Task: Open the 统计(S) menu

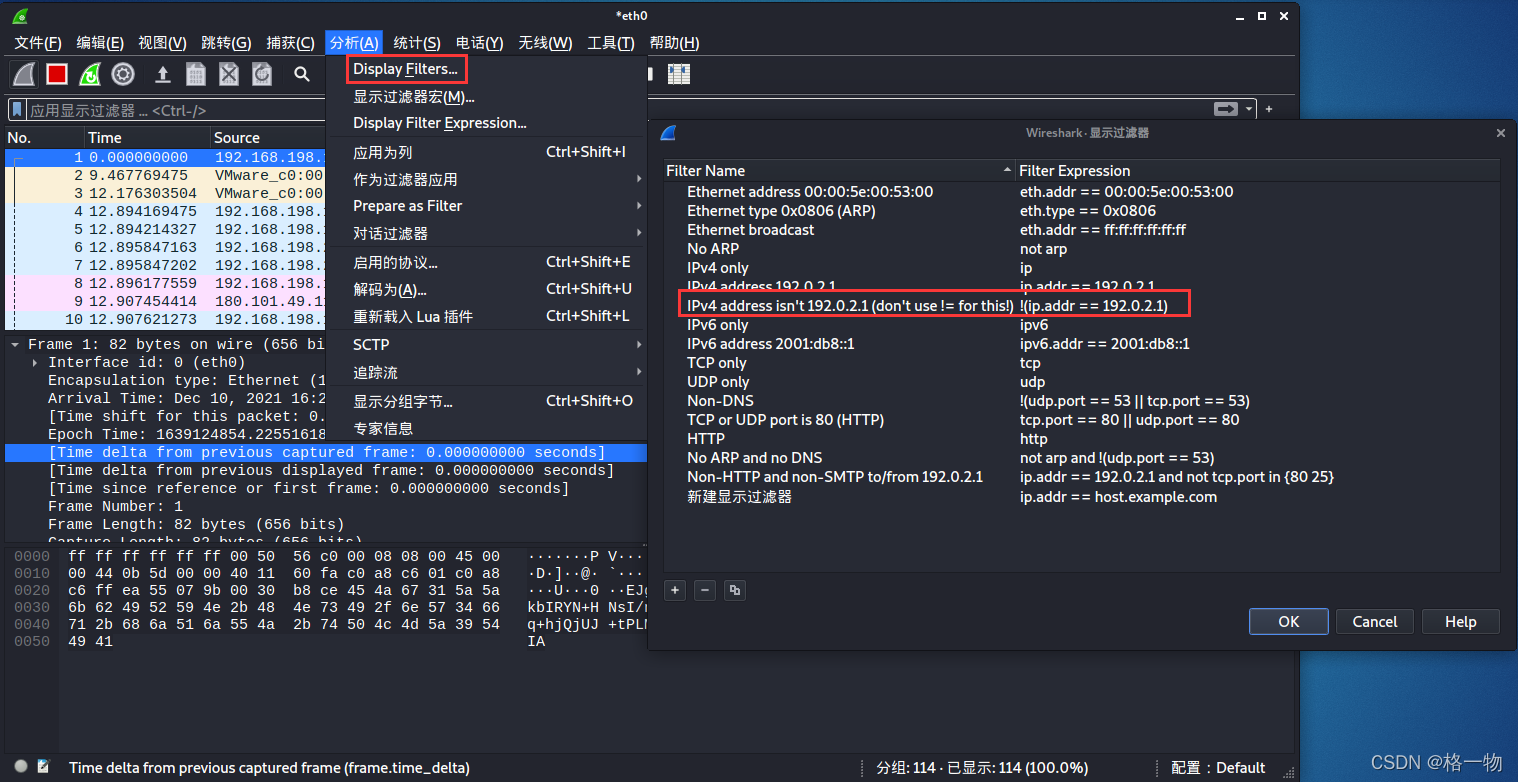Action: [x=416, y=43]
